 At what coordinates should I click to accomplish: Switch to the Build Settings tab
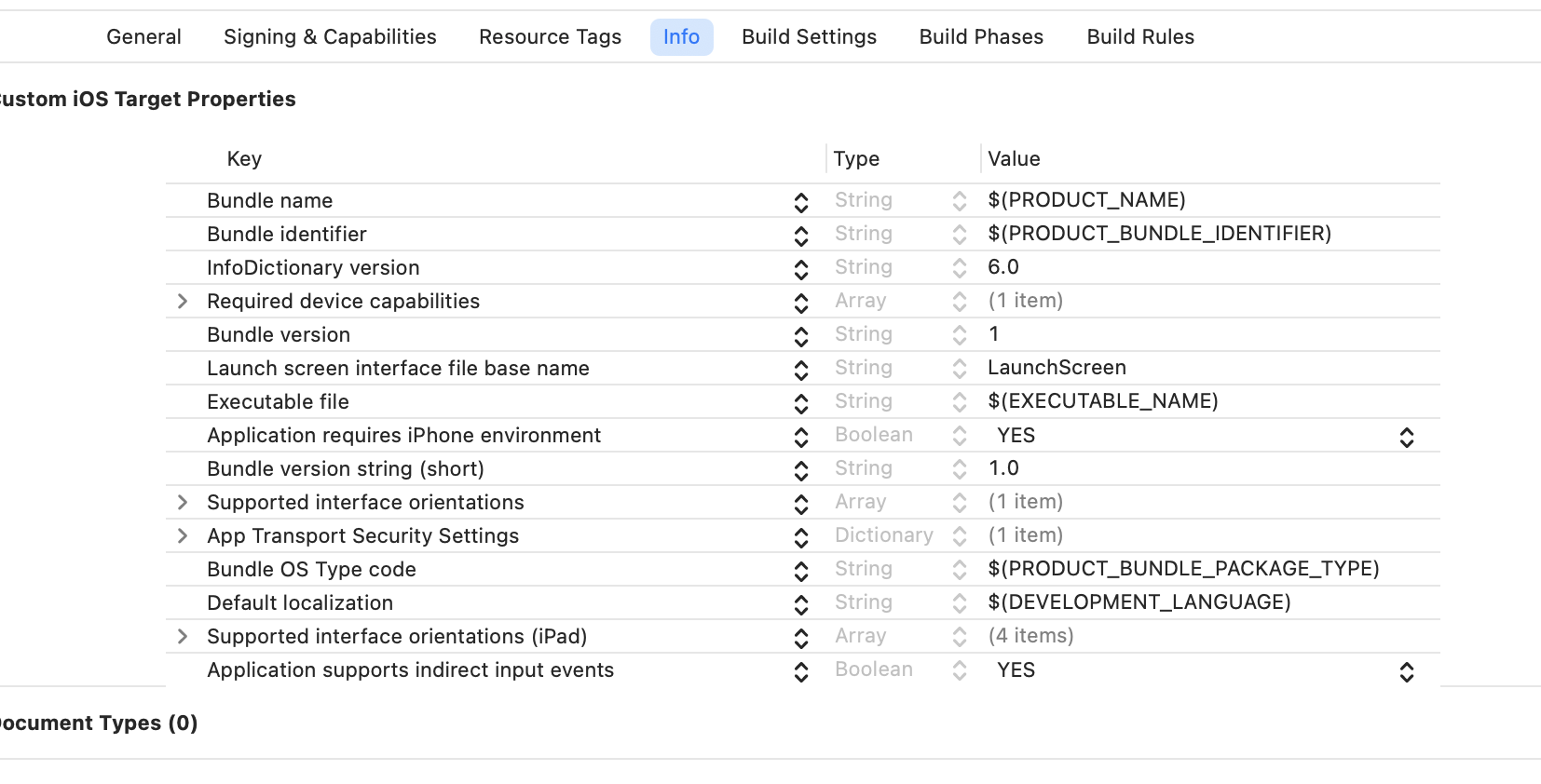click(x=809, y=37)
